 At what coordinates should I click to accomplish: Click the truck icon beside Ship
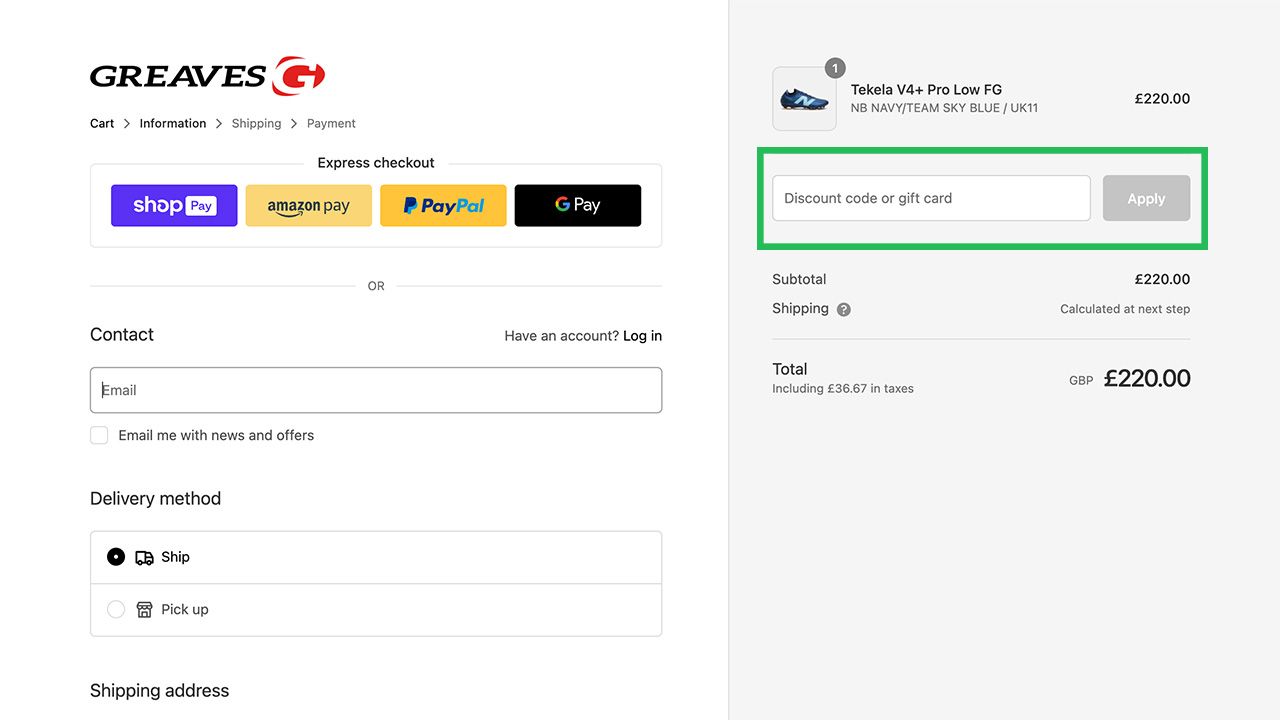[x=144, y=558]
